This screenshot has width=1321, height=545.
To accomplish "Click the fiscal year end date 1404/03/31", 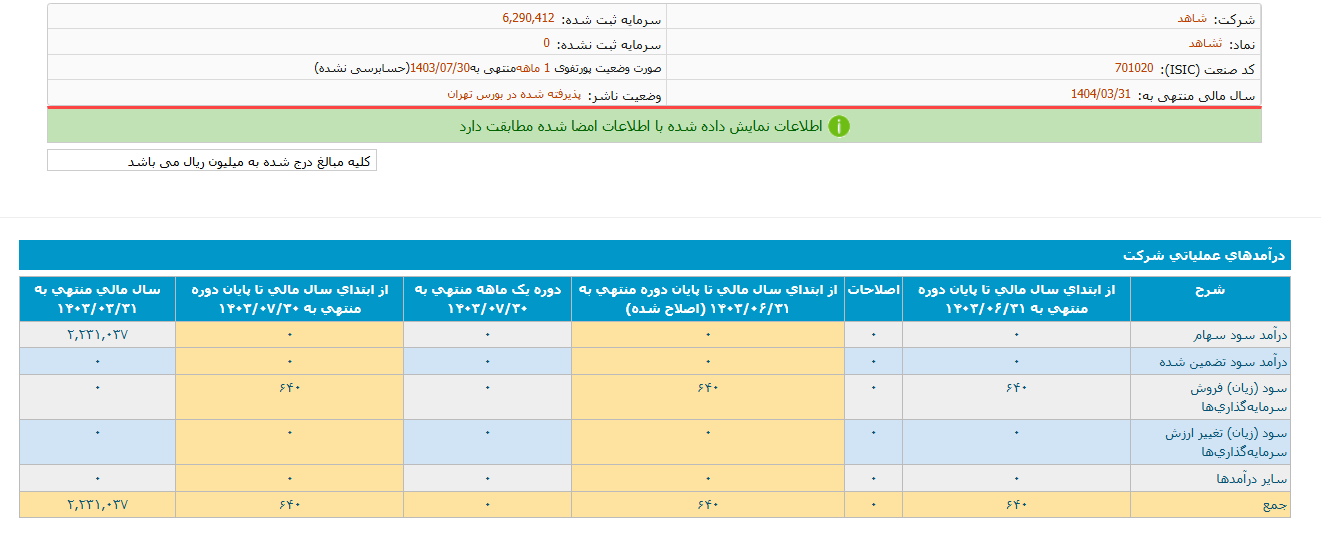I will [1100, 94].
